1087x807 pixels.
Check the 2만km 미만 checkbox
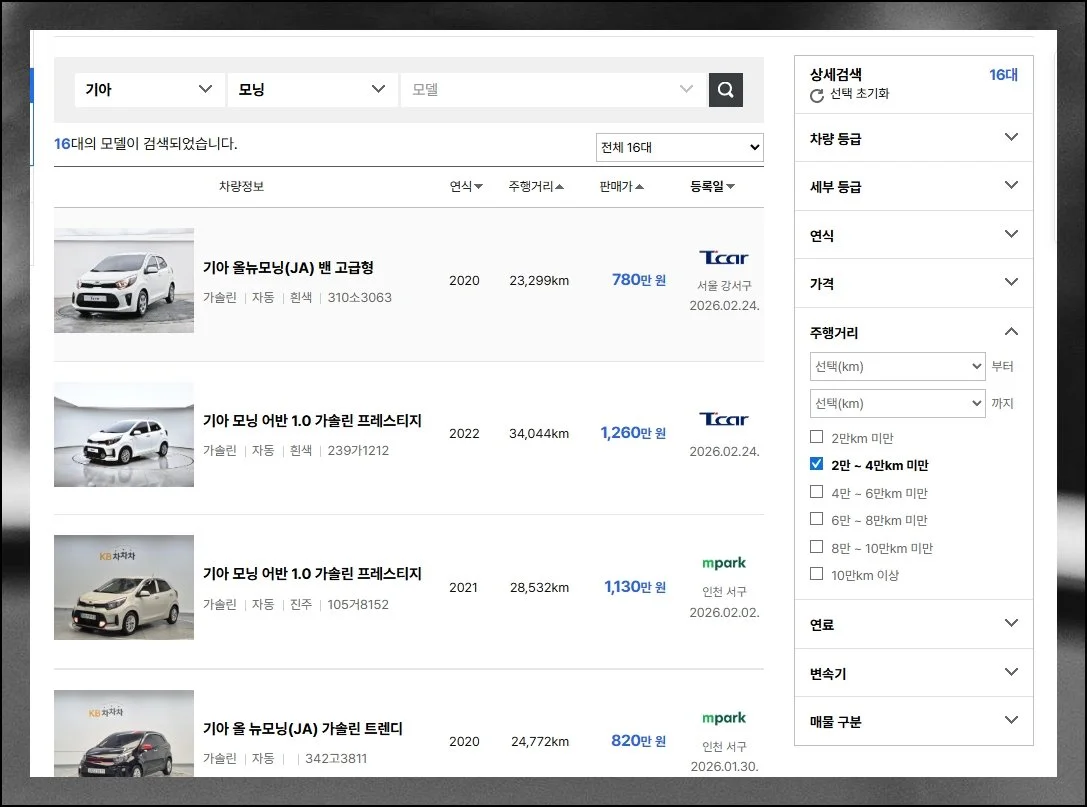point(817,437)
